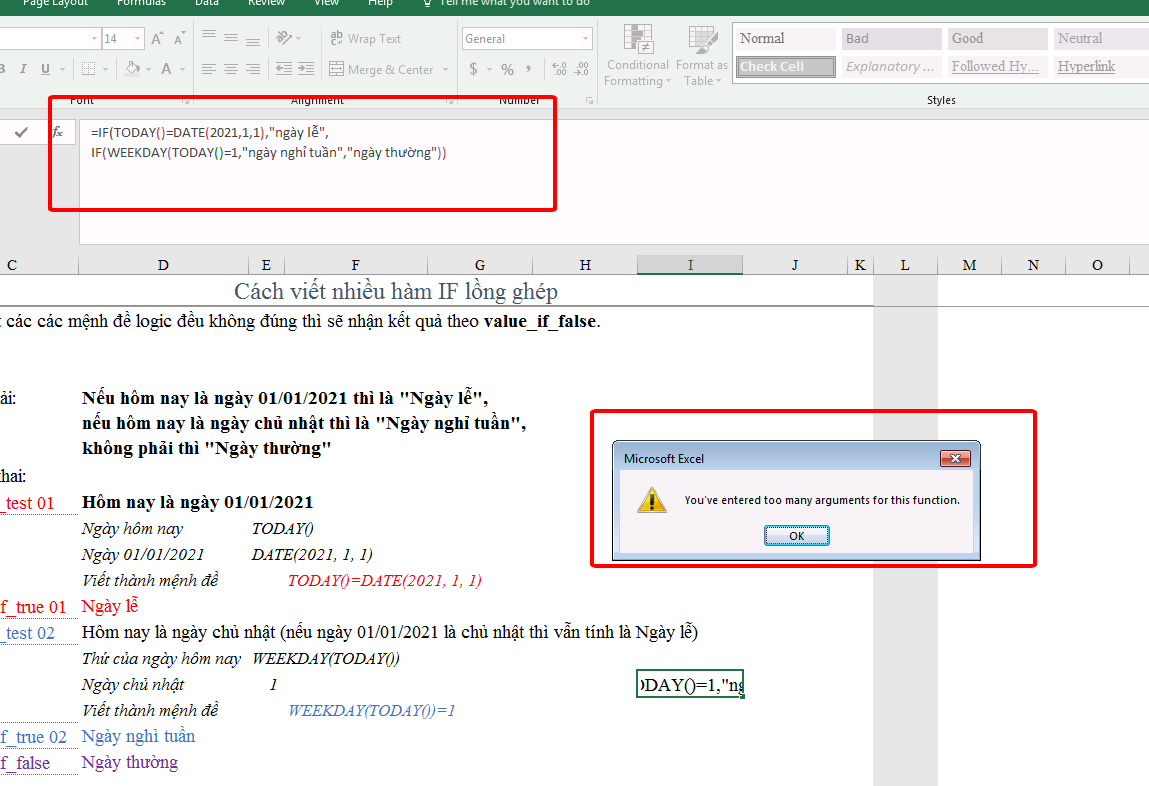Image resolution: width=1149 pixels, height=786 pixels.
Task: Align text to the right
Action: 253,69
